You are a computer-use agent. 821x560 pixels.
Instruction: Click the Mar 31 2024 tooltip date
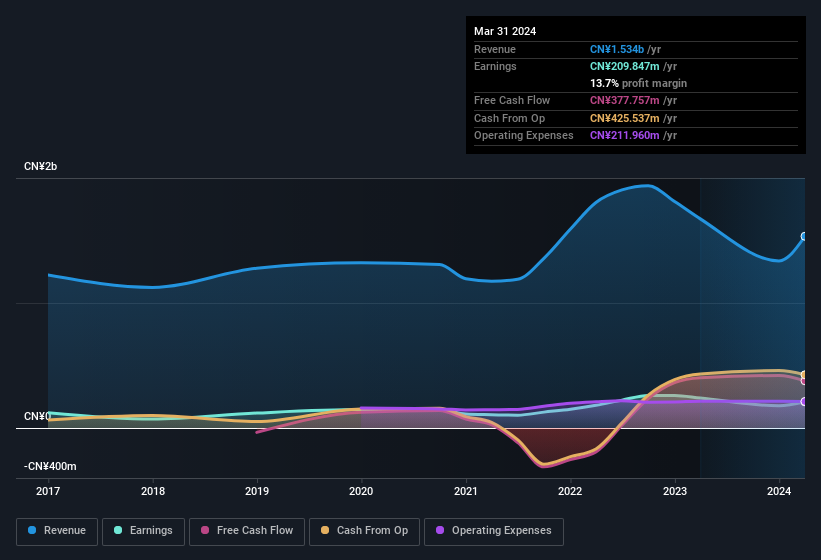click(505, 31)
